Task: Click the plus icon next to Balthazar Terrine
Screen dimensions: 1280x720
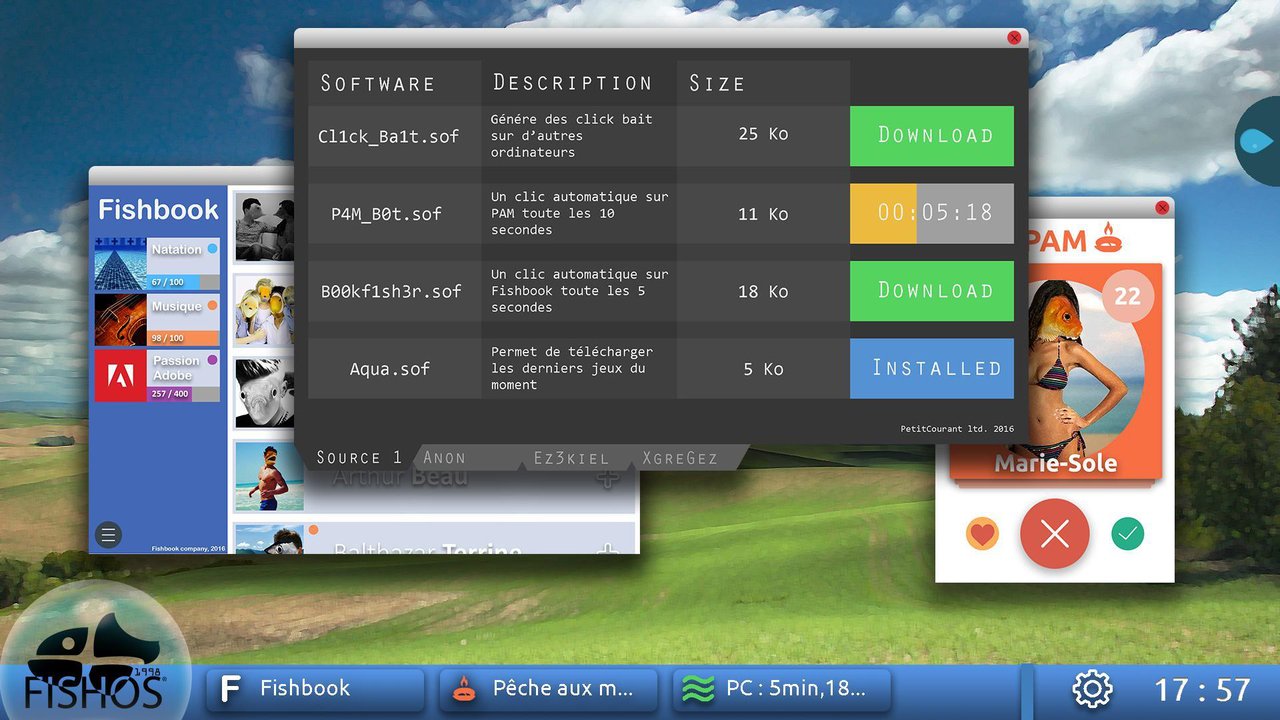Action: point(607,549)
